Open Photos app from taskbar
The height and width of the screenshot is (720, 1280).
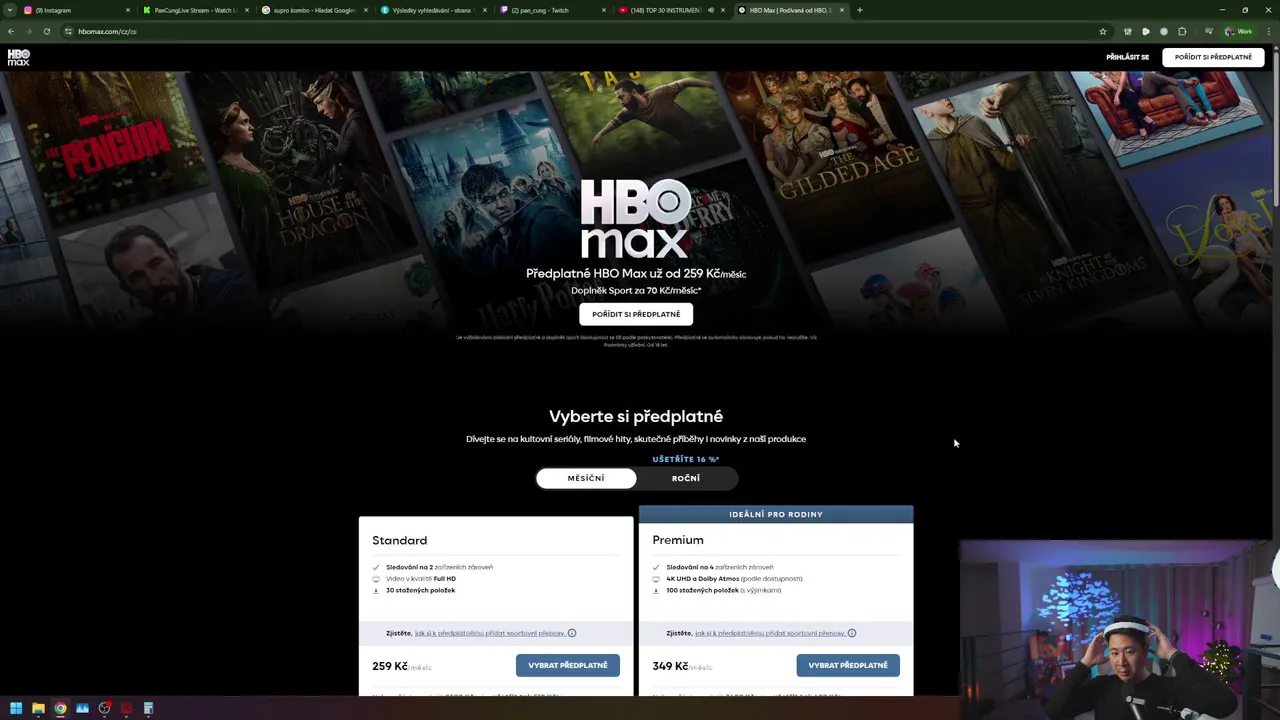(82, 709)
